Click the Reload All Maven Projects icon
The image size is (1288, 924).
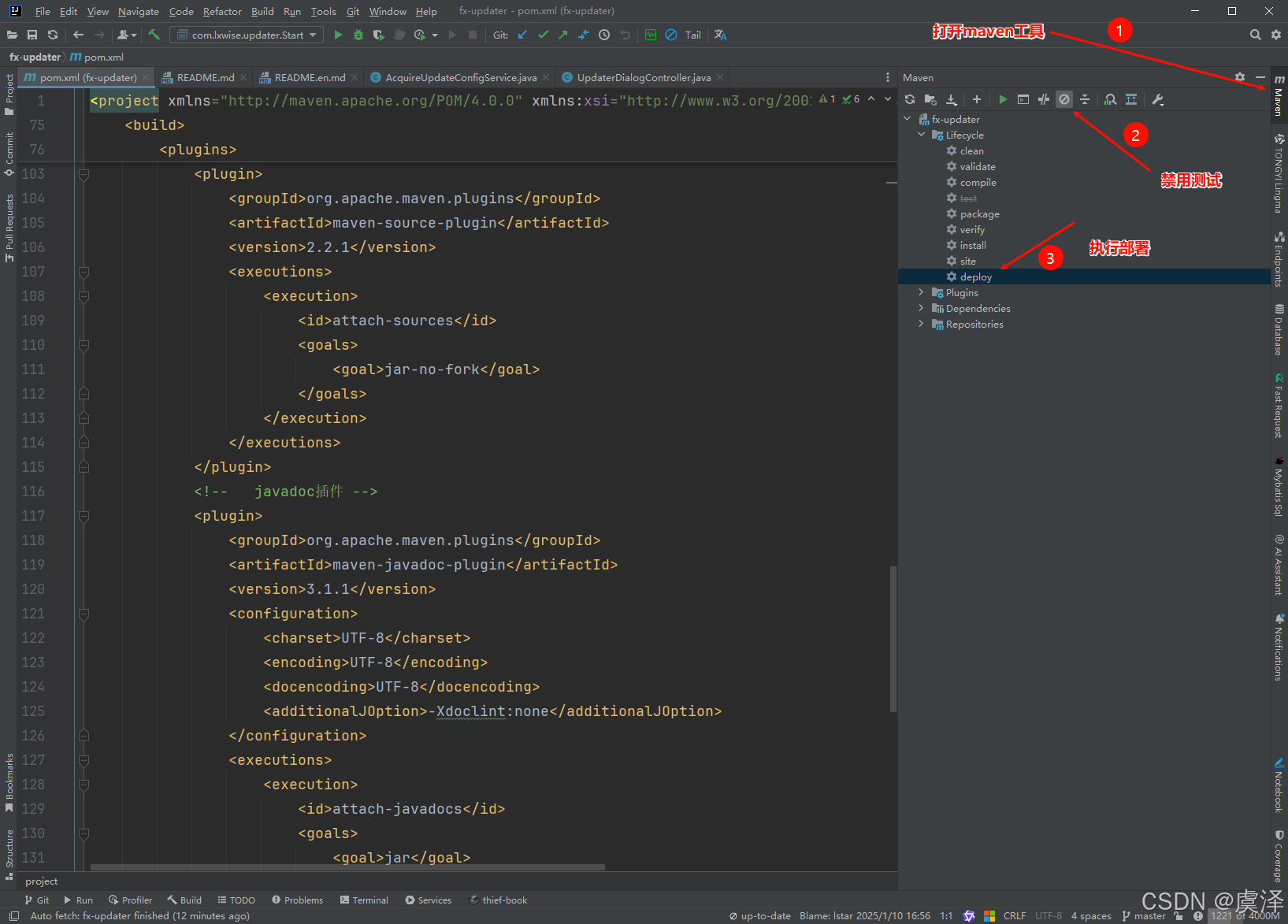coord(910,99)
